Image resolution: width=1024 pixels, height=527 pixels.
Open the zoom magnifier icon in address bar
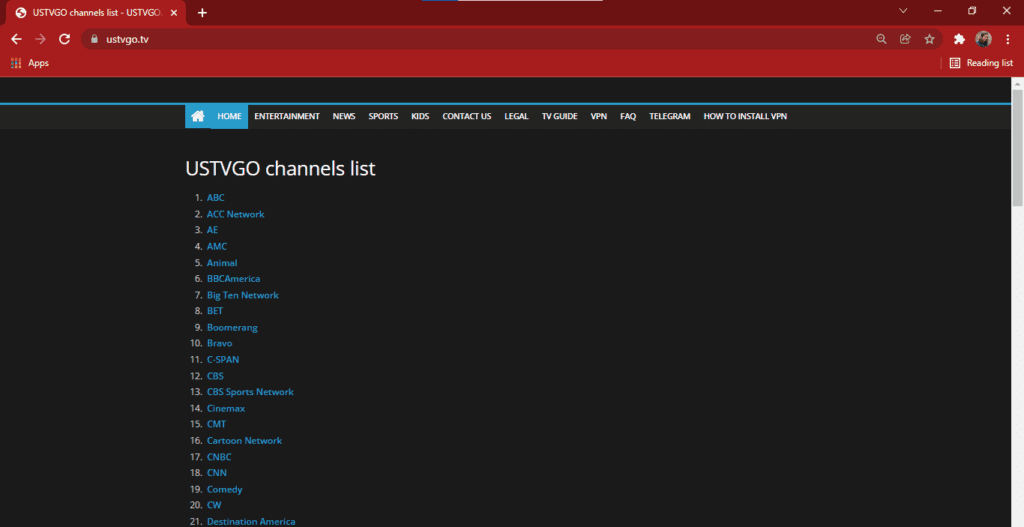(881, 39)
